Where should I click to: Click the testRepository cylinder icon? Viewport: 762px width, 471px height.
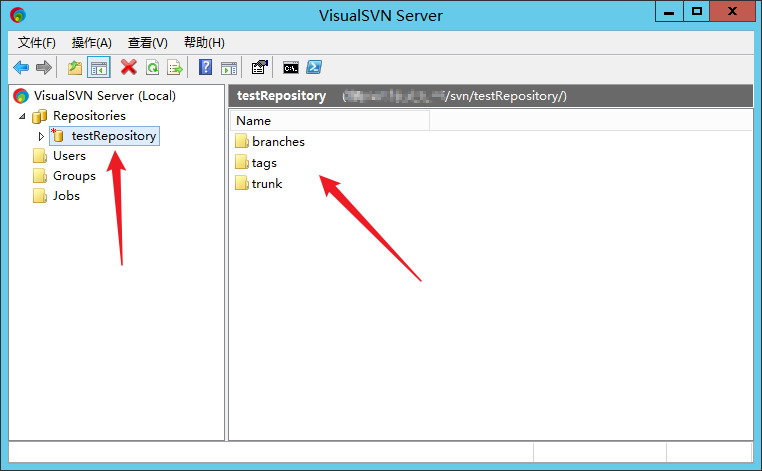[58, 136]
